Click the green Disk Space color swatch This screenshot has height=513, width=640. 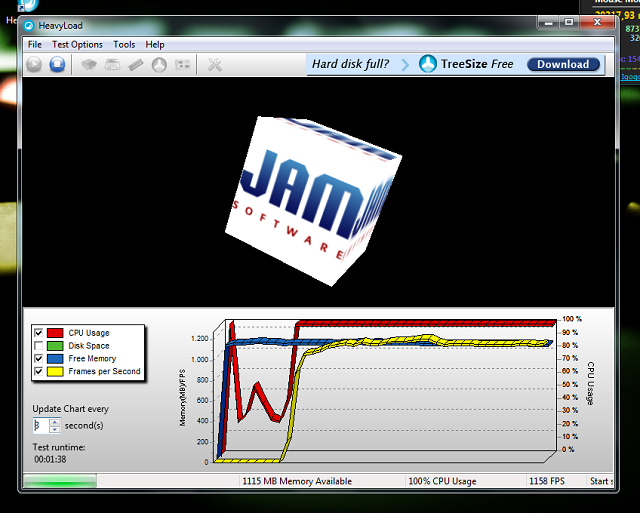click(x=55, y=346)
